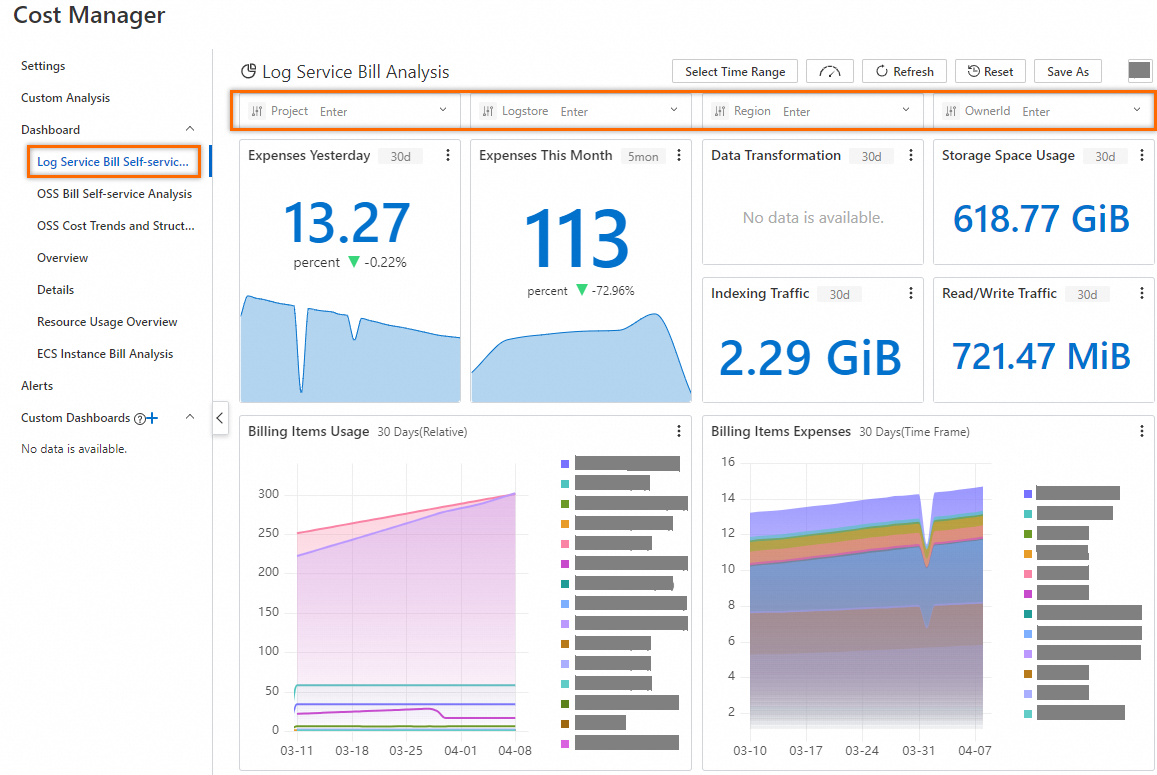1157x775 pixels.
Task: Open Expenses This Month three-dot menu
Action: [x=679, y=155]
